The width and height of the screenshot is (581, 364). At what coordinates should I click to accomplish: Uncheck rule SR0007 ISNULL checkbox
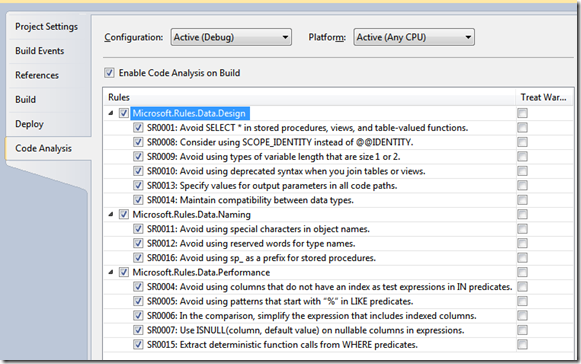pos(138,330)
